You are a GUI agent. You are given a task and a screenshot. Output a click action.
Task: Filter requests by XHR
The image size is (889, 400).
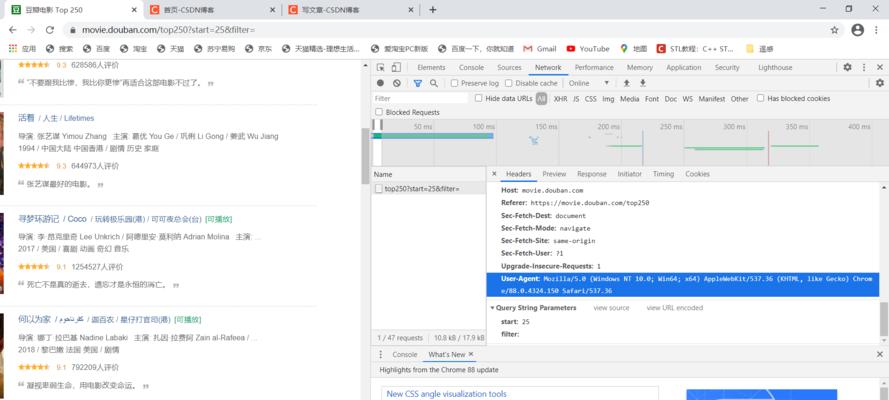point(560,99)
